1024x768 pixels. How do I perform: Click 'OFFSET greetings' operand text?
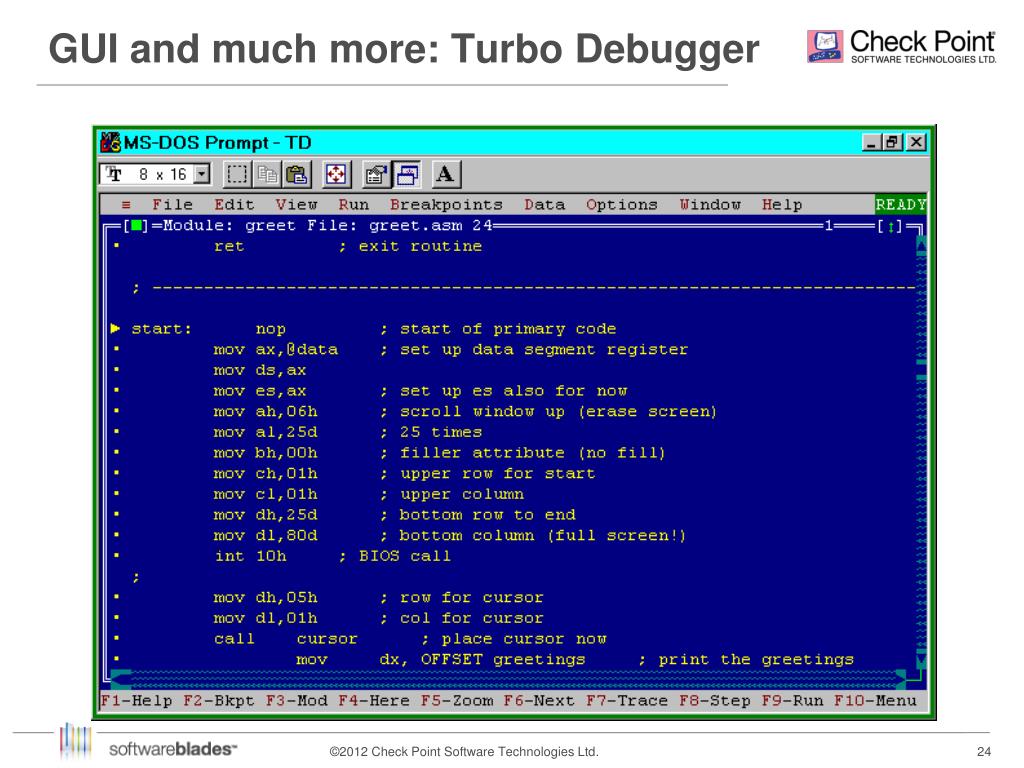503,660
